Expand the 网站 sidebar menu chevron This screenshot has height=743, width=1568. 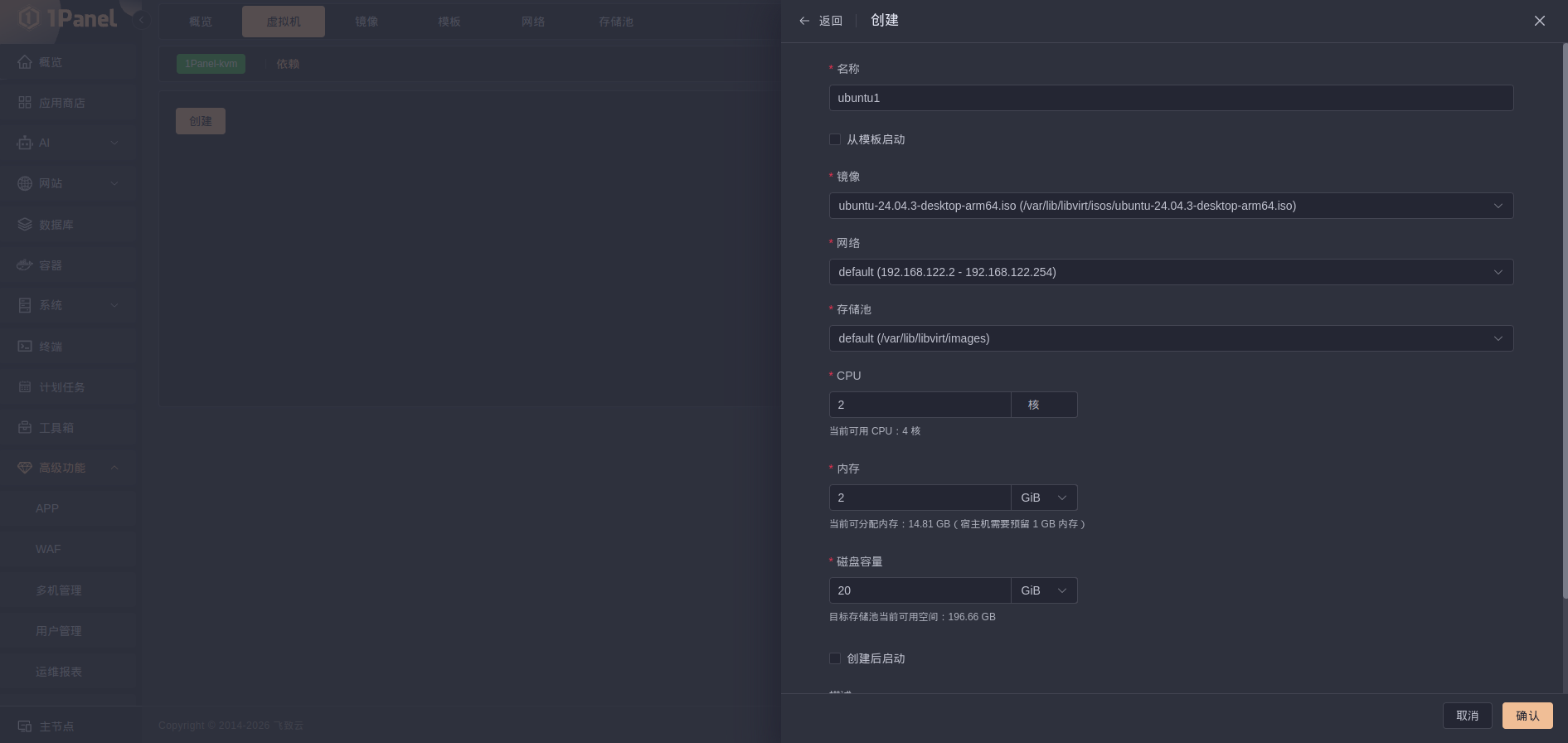click(114, 183)
